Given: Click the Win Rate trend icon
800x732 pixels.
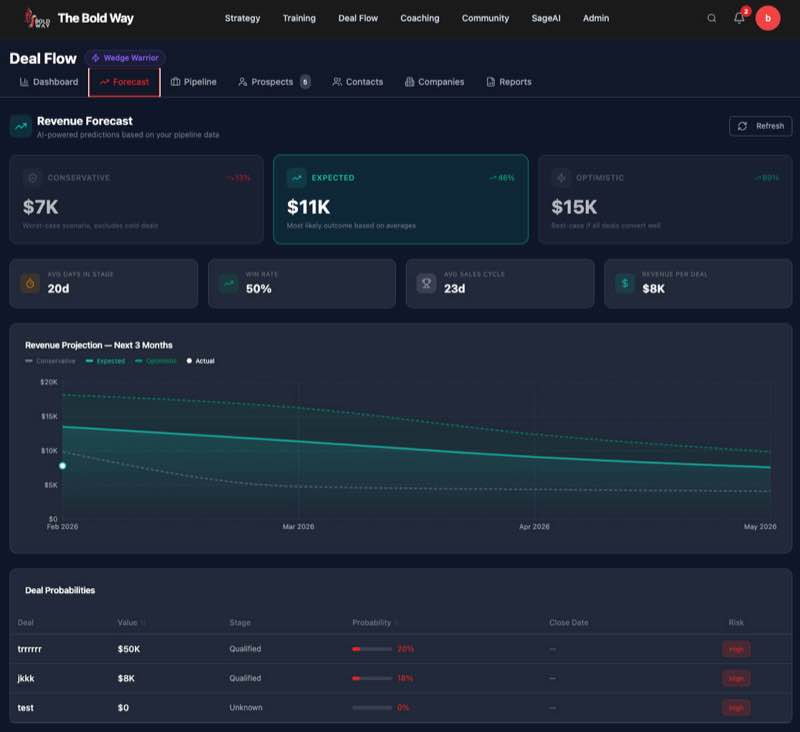Looking at the screenshot, I should click(x=229, y=283).
